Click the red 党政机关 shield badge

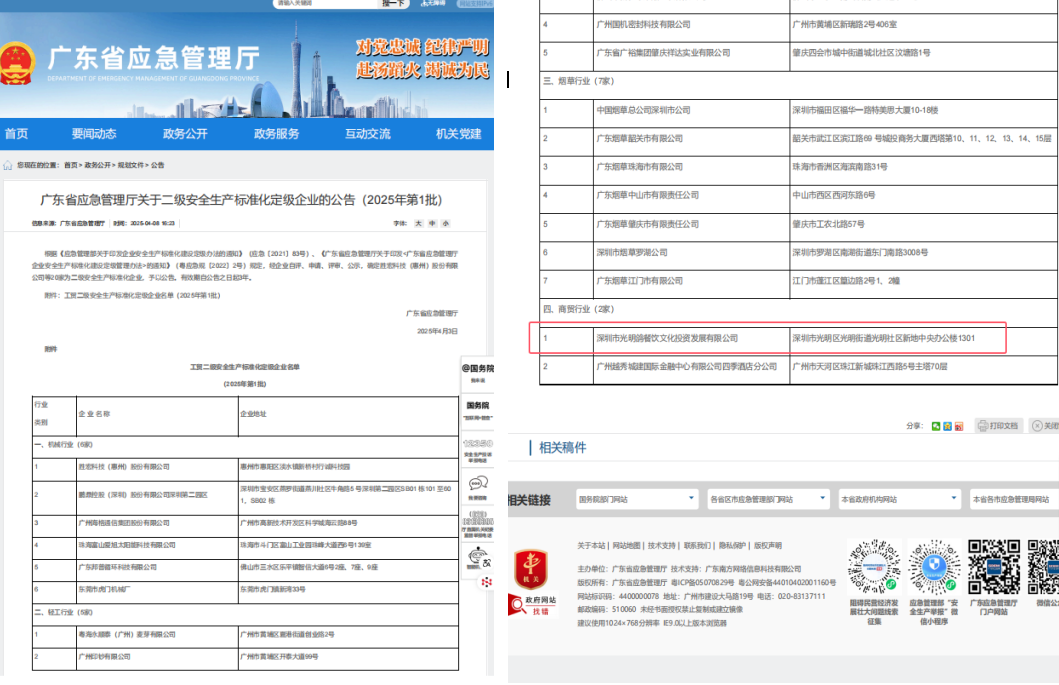click(x=530, y=567)
